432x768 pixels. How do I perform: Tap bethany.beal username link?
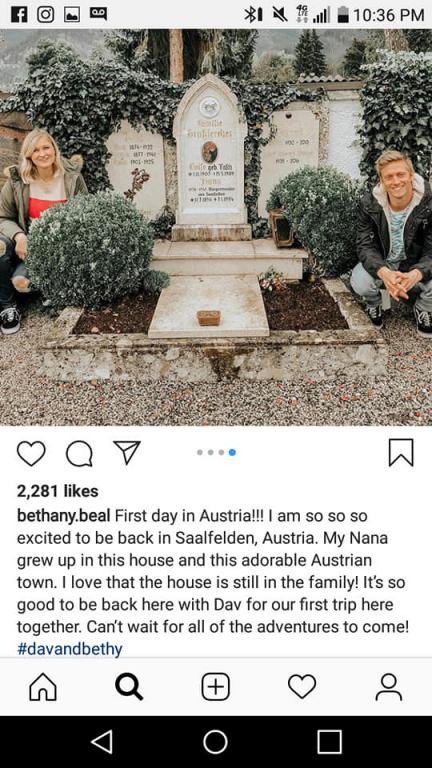pyautogui.click(x=64, y=516)
